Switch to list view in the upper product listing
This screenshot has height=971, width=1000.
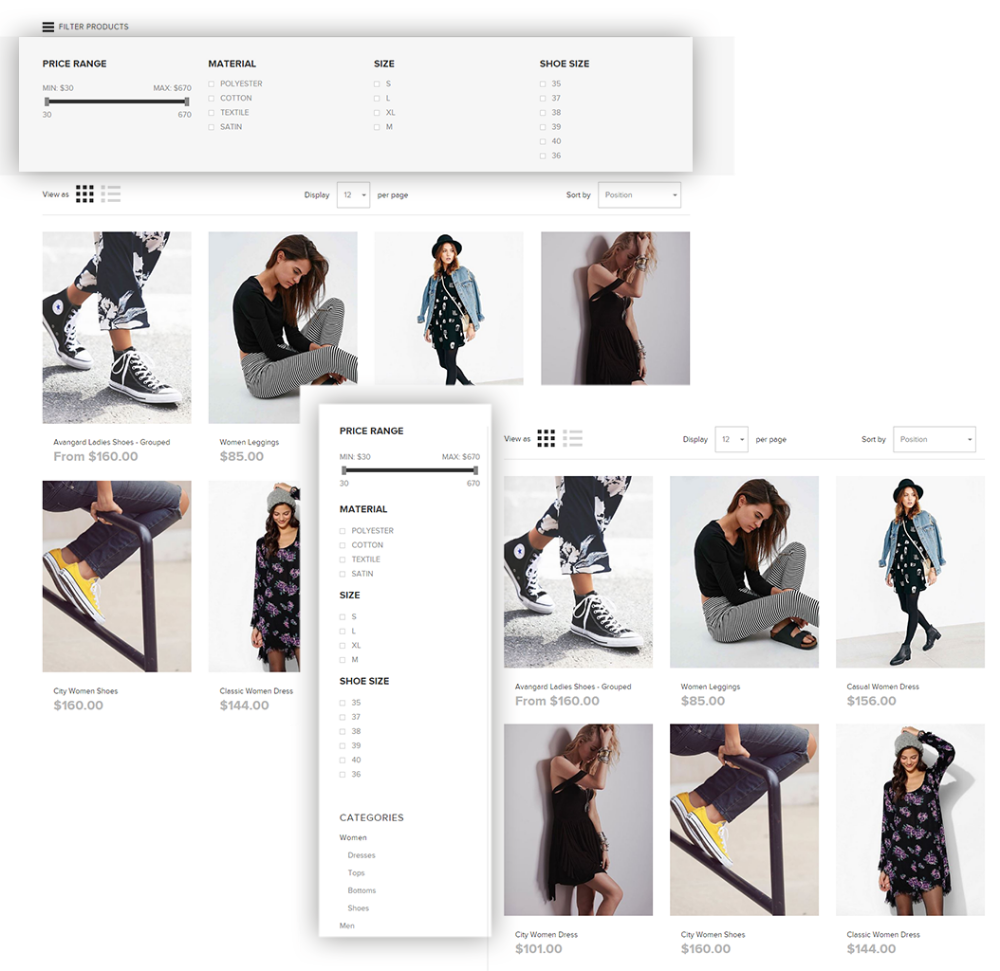click(x=111, y=194)
